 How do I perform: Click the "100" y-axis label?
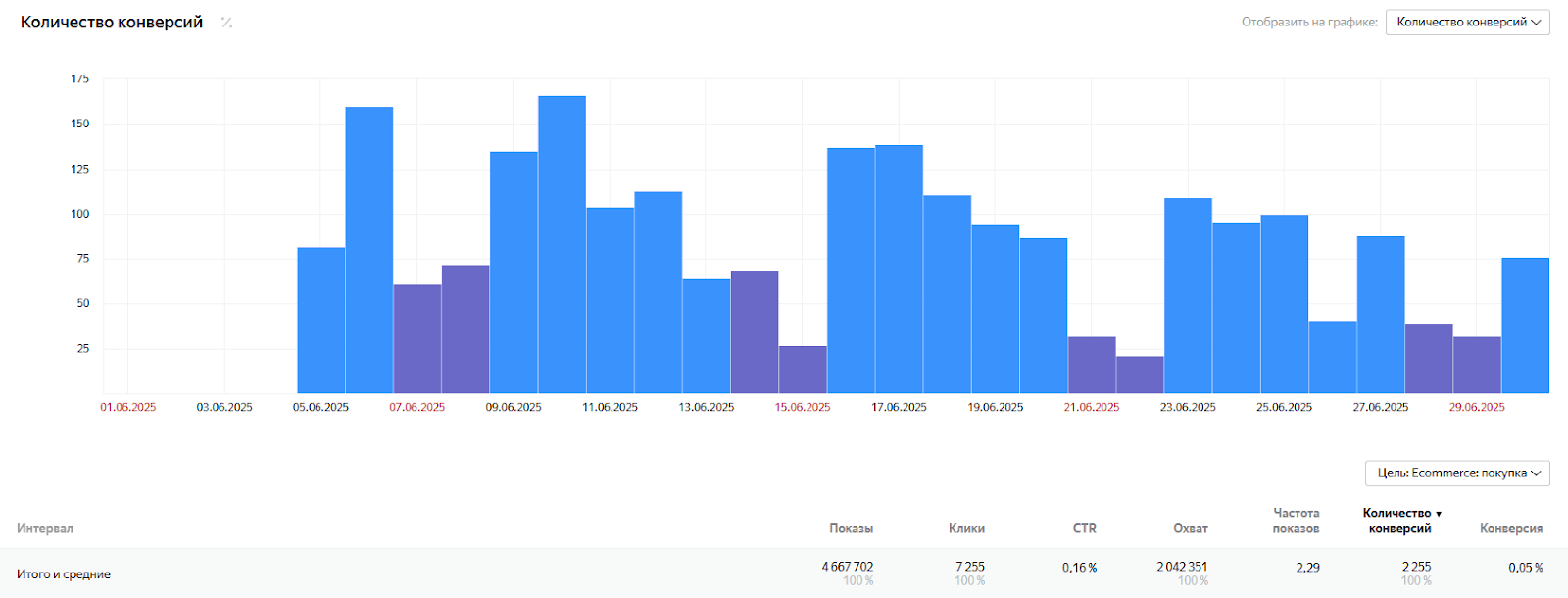pos(80,214)
